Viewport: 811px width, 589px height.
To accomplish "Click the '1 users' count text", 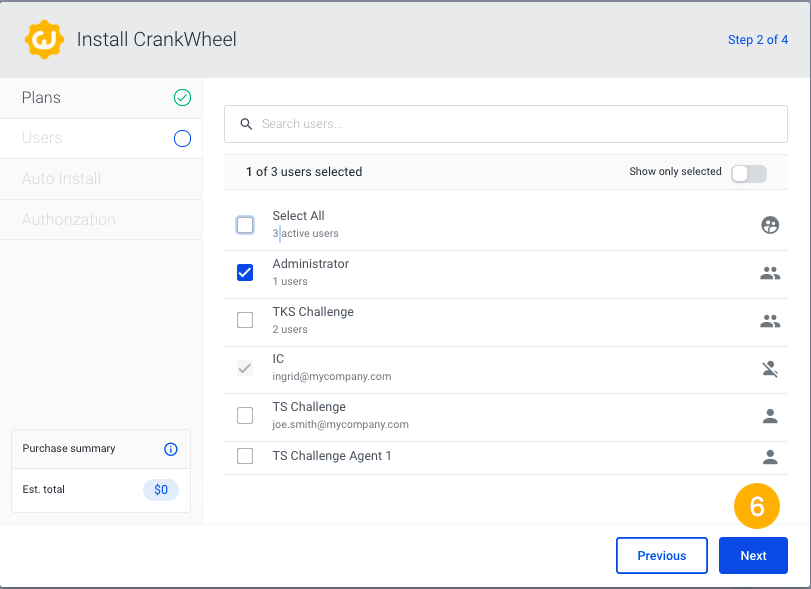I will click(290, 281).
